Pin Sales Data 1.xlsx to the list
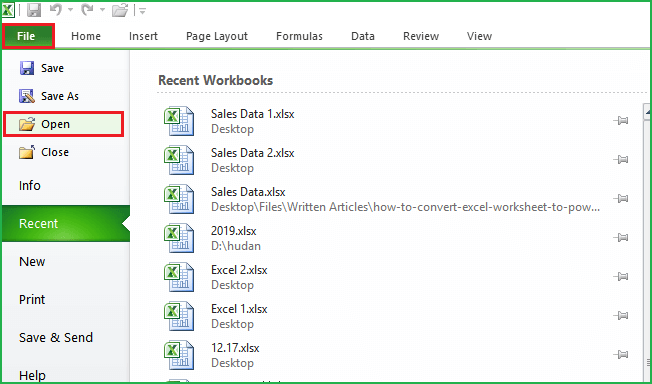 (x=621, y=121)
